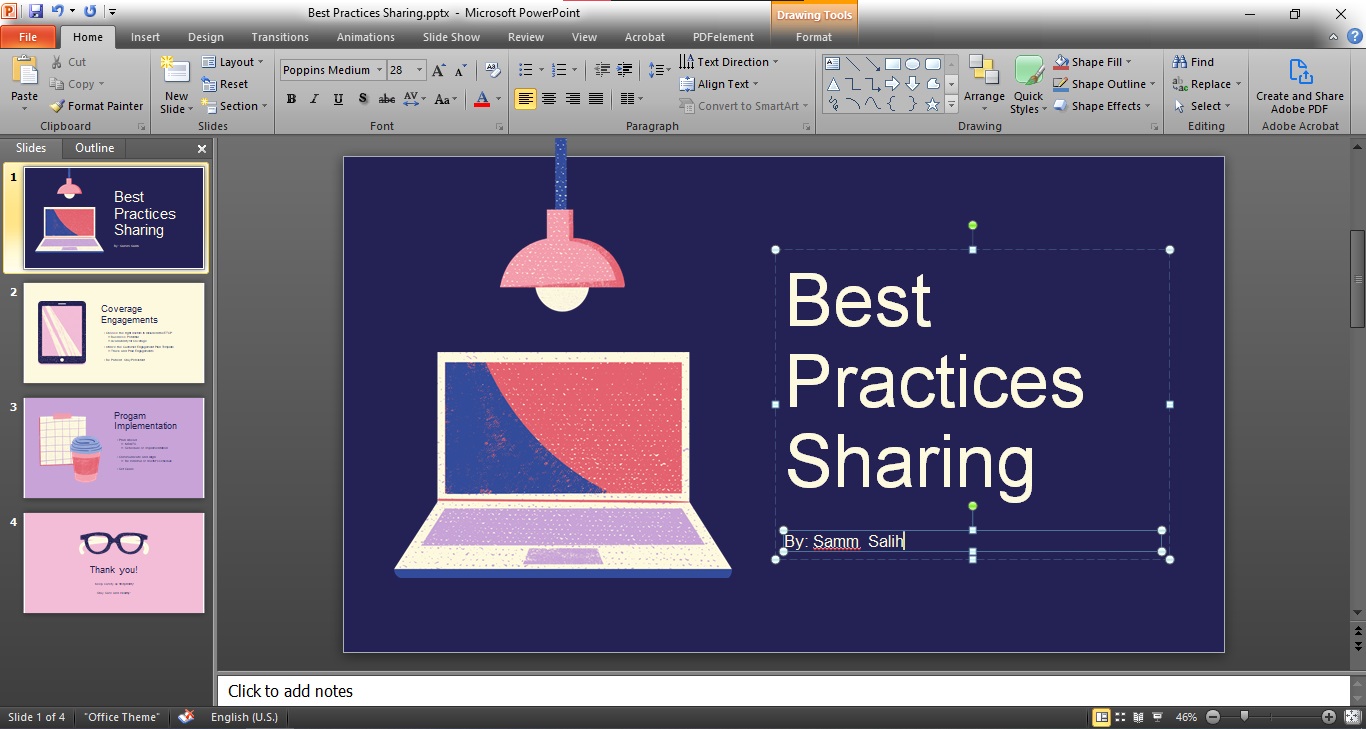The width and height of the screenshot is (1366, 729).
Task: Open the font size dropdown
Action: (x=420, y=70)
